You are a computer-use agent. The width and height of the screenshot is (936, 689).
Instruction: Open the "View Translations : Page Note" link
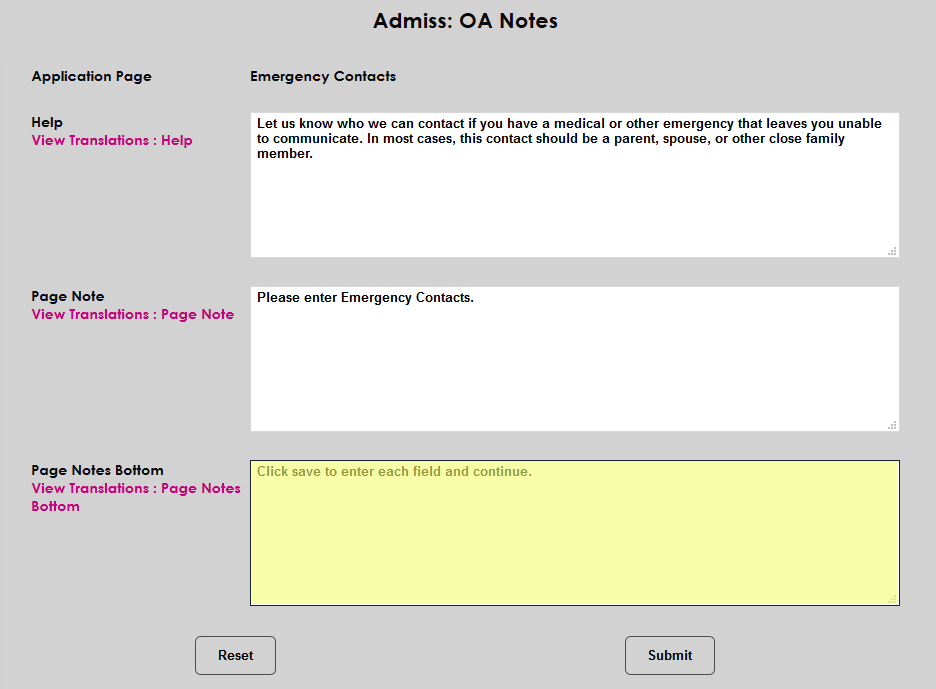pos(132,314)
